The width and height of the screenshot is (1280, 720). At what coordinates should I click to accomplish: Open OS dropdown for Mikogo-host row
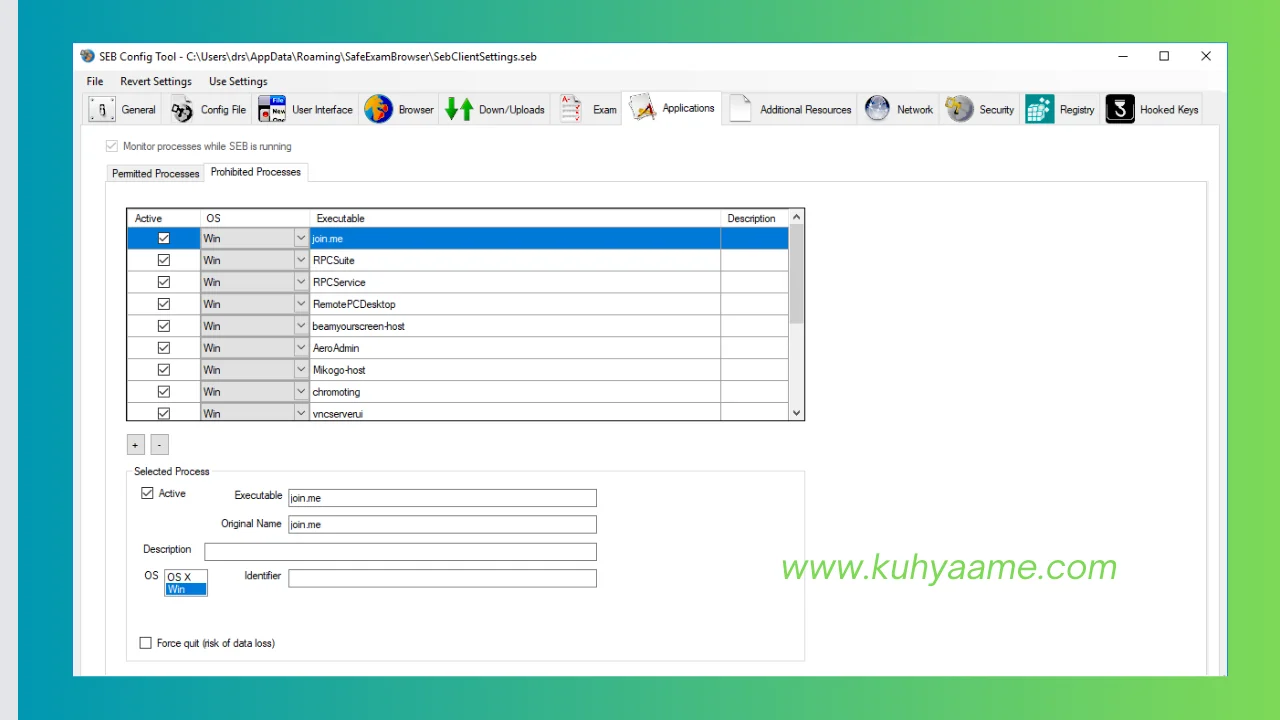click(301, 370)
